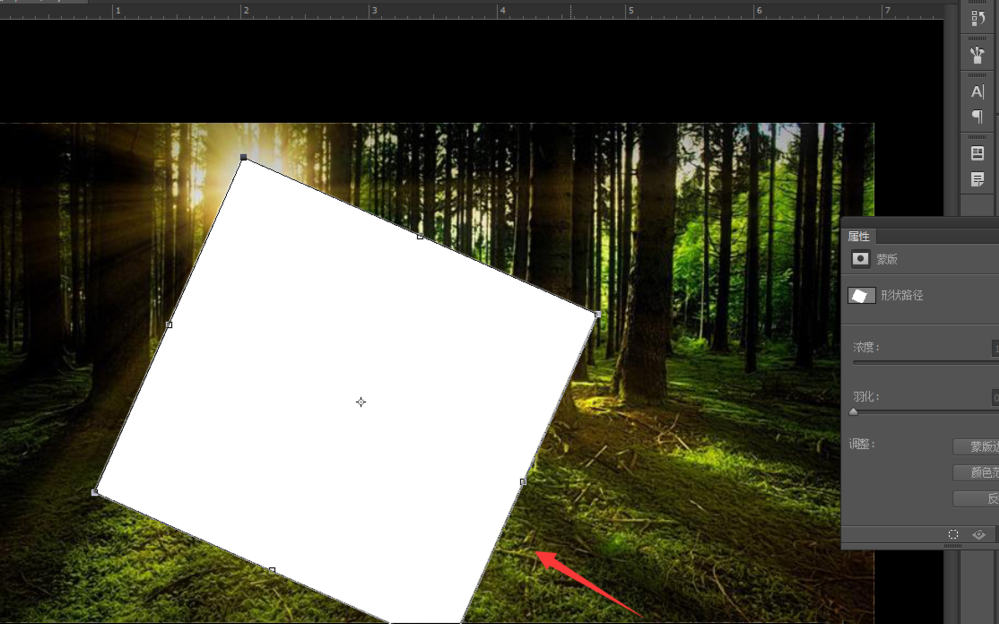Click the transform center reference point

361,402
